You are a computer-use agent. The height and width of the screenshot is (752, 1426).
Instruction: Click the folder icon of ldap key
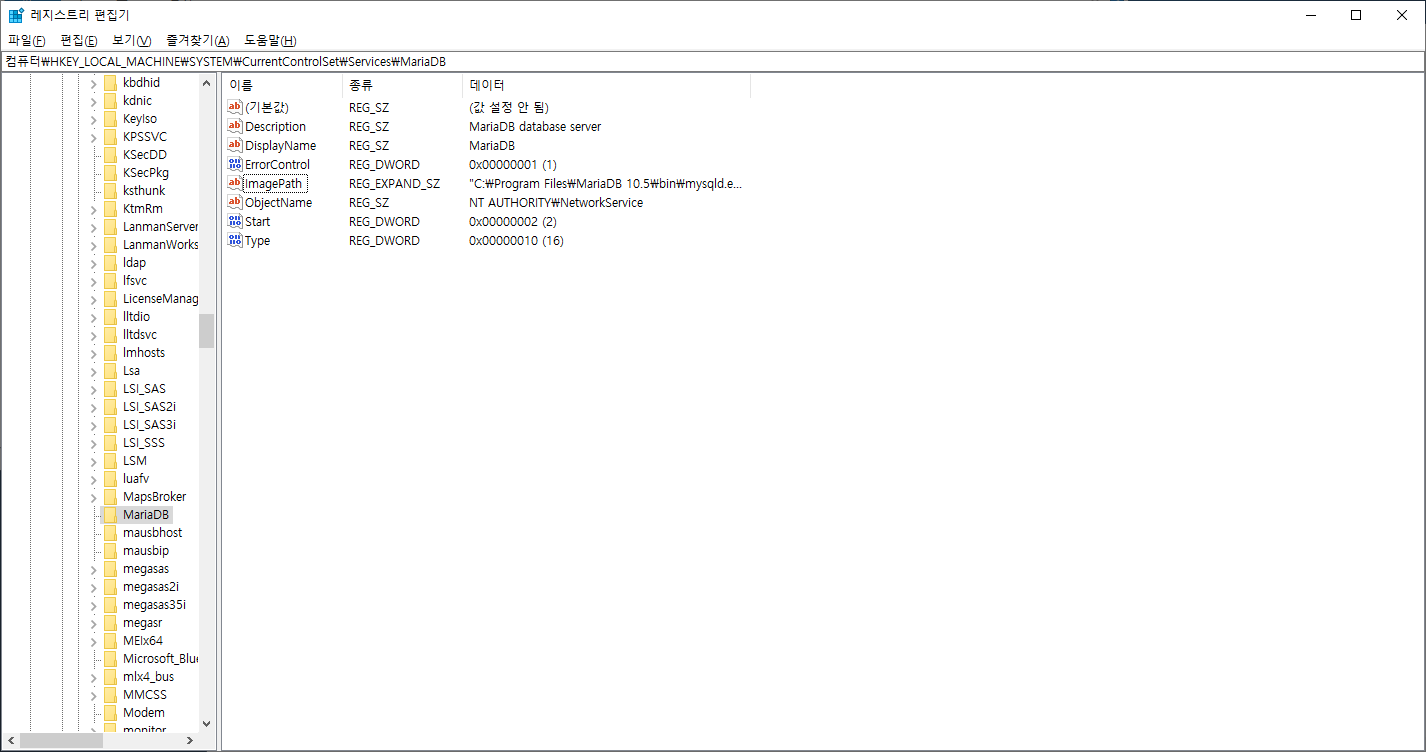coord(110,262)
